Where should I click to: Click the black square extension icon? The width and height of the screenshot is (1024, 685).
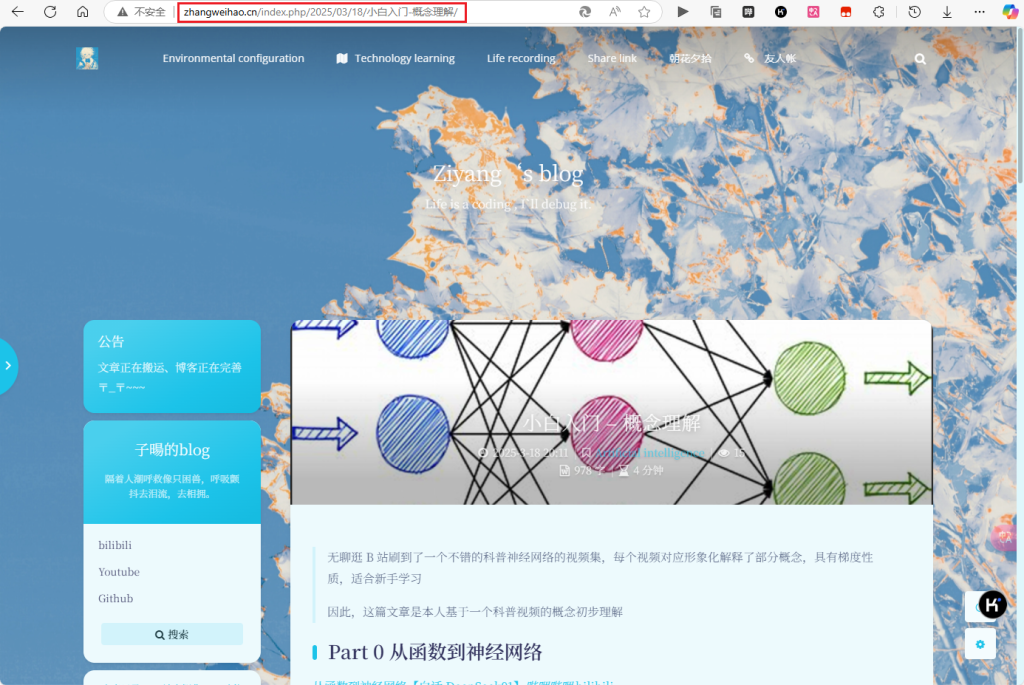pos(748,12)
